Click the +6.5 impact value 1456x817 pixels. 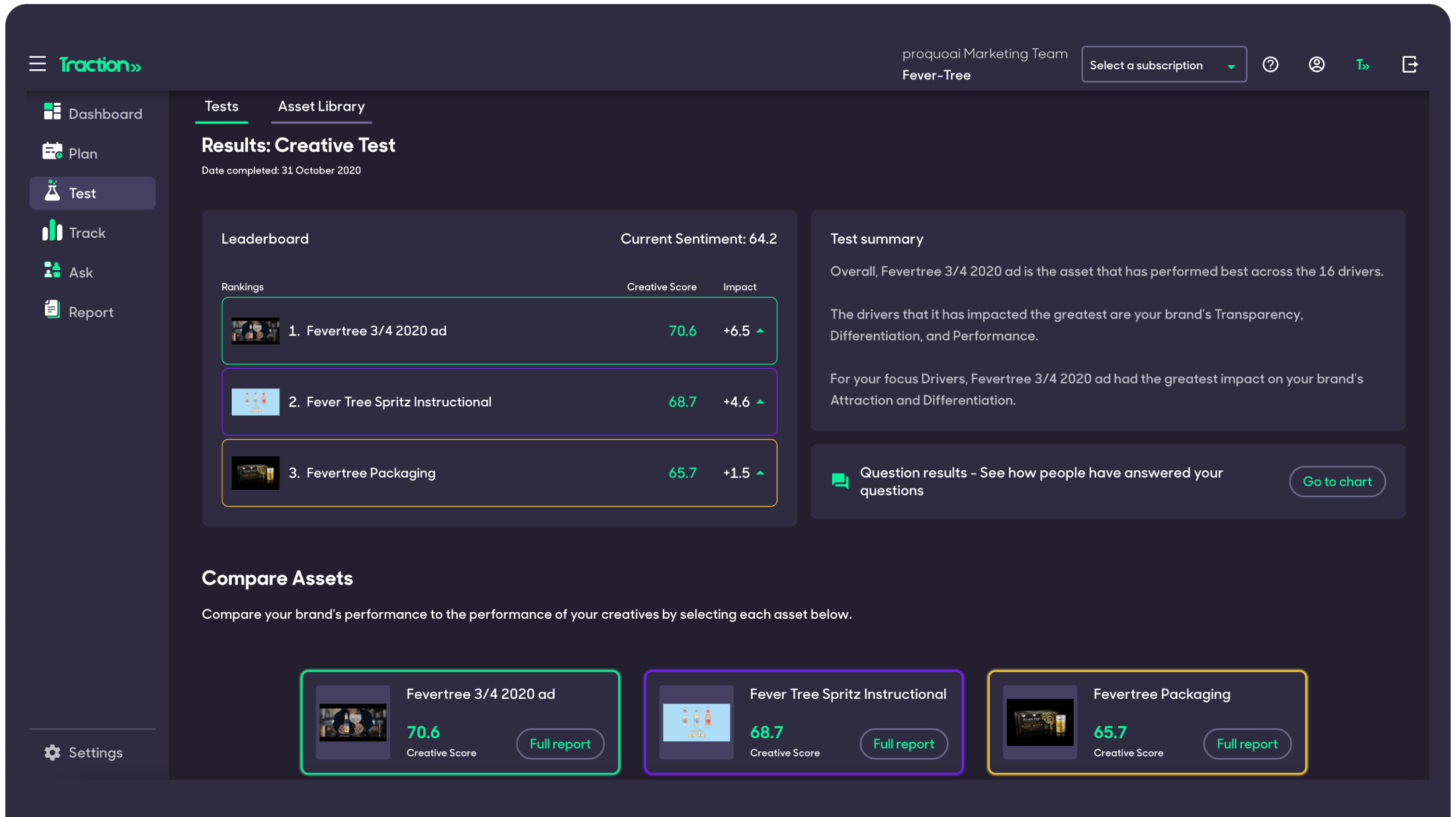click(736, 331)
